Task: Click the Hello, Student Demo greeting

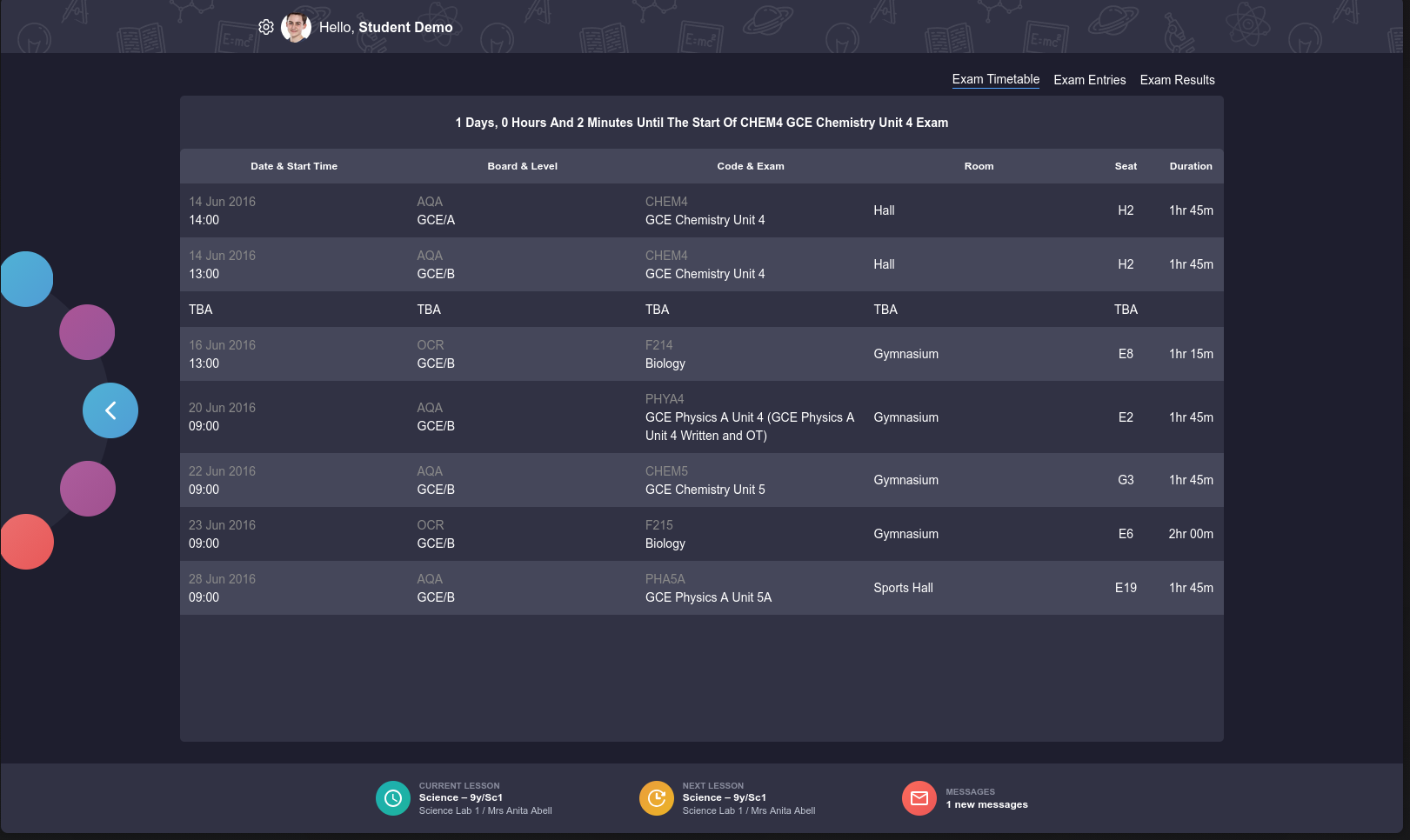Action: click(386, 27)
